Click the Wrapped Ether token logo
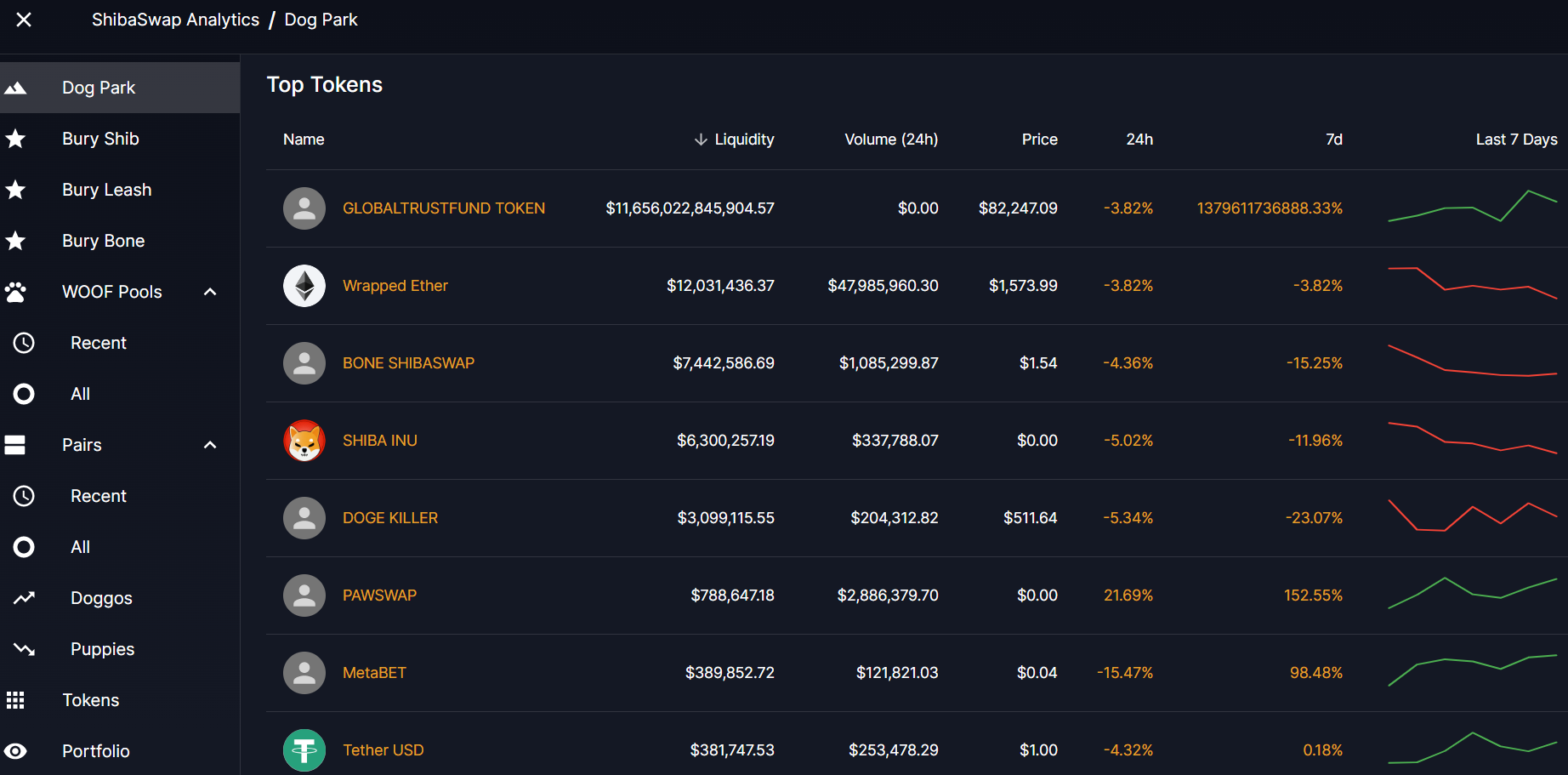The image size is (1568, 775). (x=304, y=286)
